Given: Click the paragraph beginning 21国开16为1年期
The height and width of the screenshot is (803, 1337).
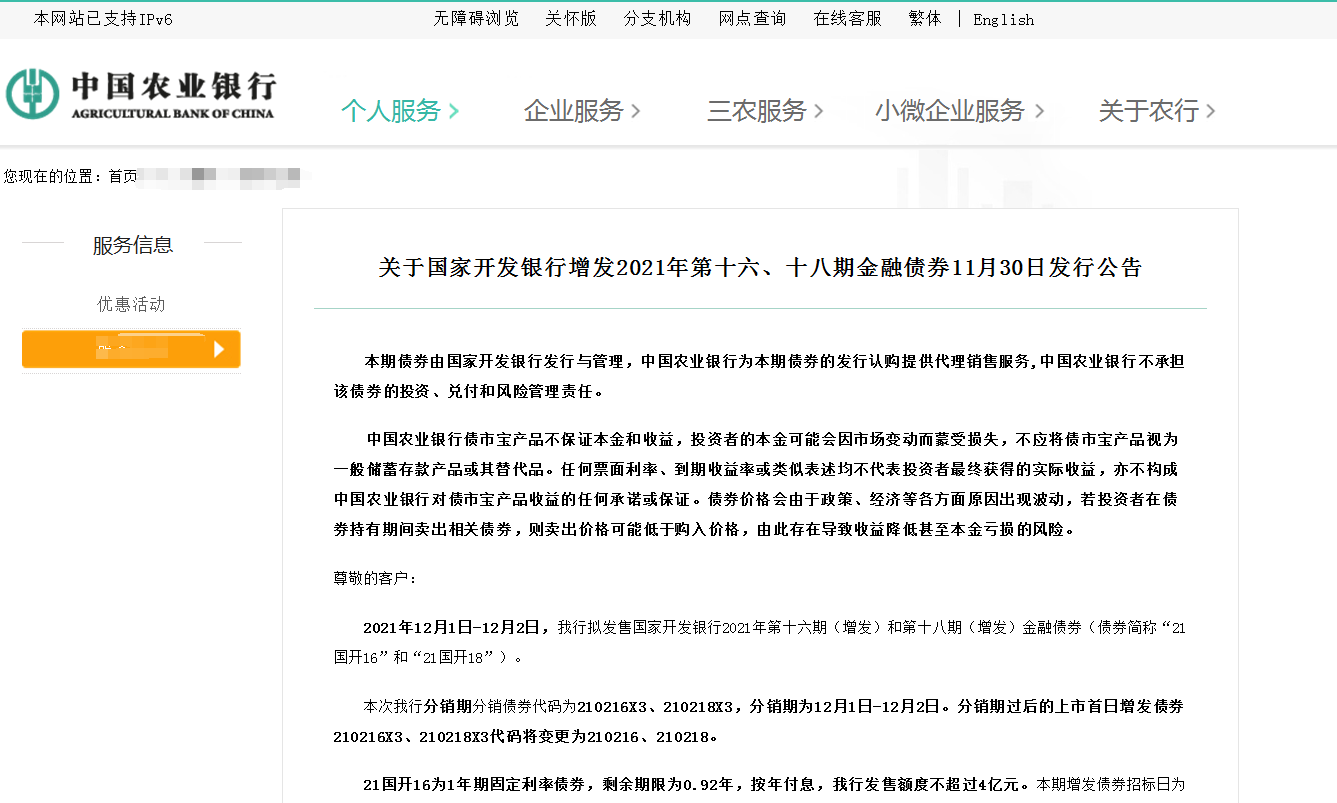Looking at the screenshot, I should click(x=774, y=784).
